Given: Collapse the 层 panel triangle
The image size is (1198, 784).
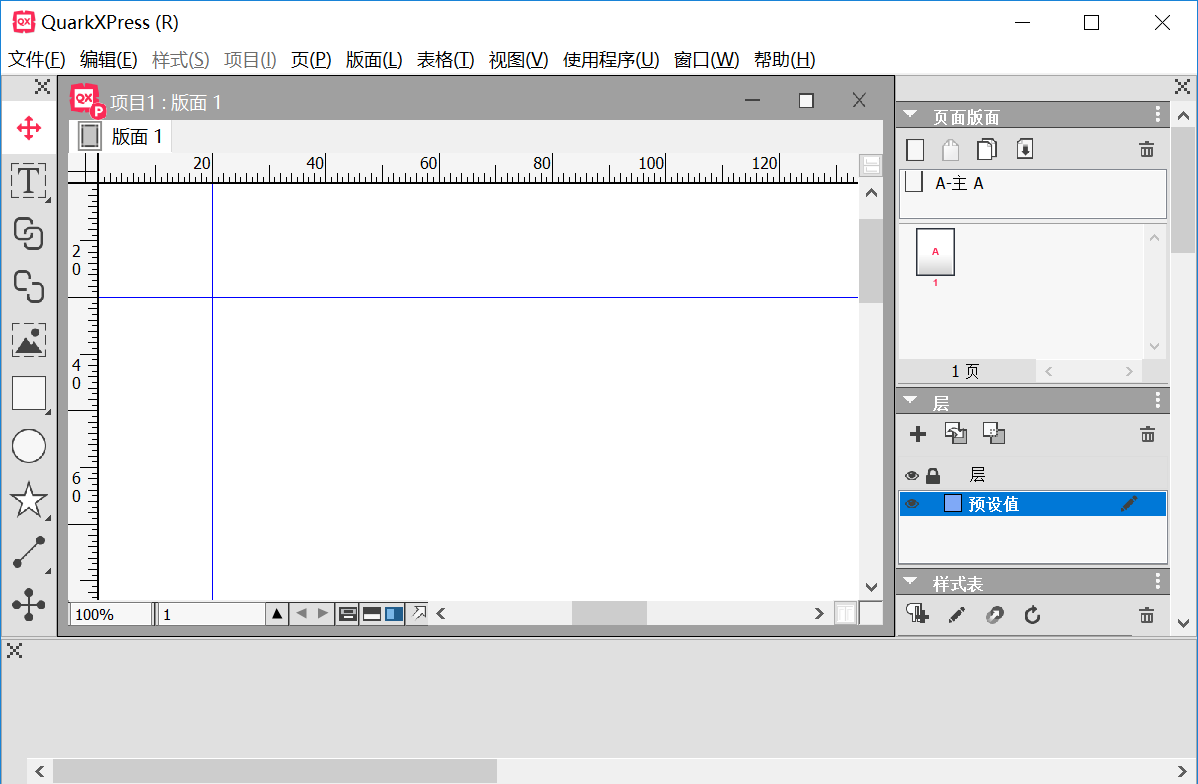Looking at the screenshot, I should pyautogui.click(x=910, y=400).
